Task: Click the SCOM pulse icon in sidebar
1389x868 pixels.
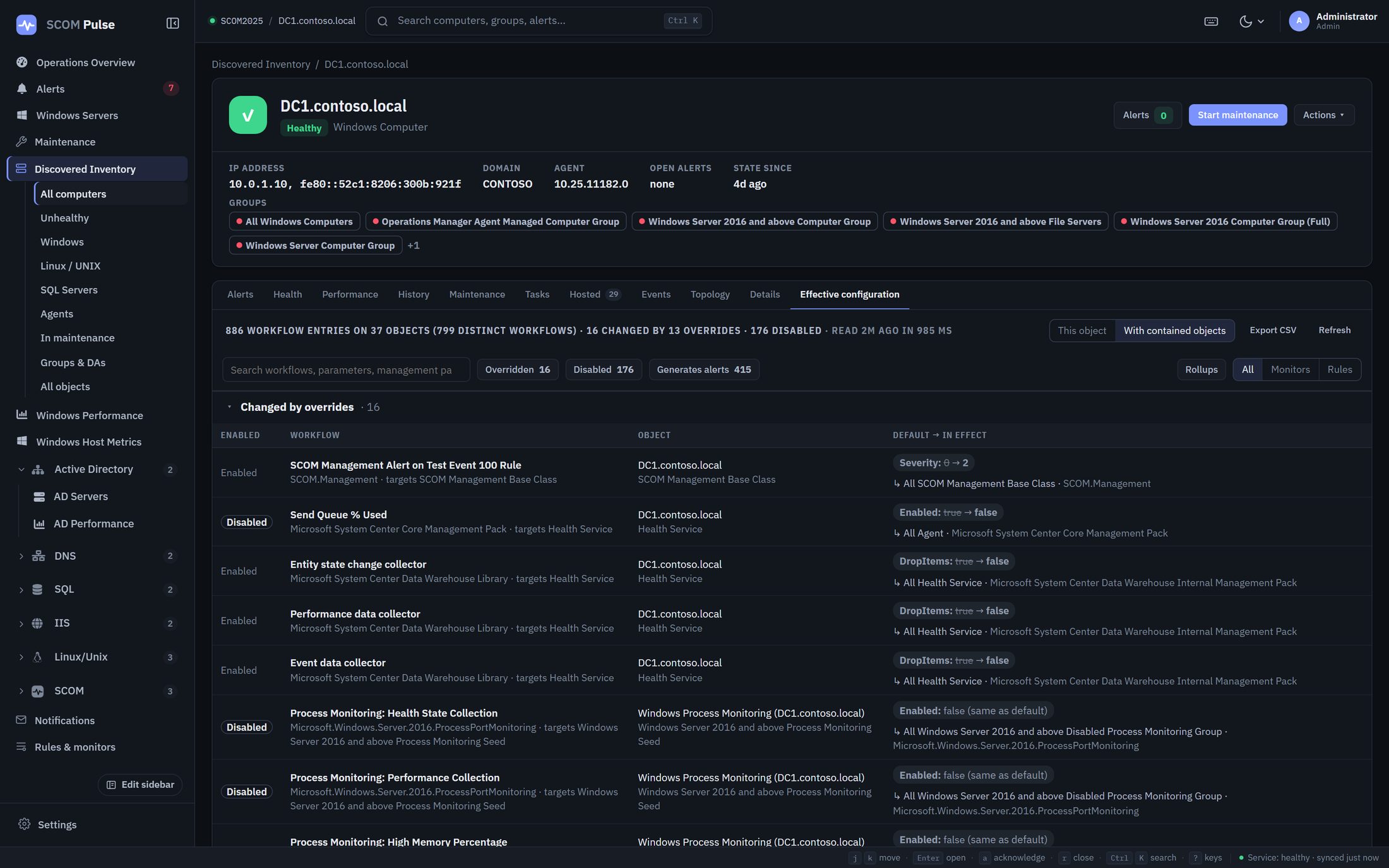Action: pyautogui.click(x=38, y=691)
